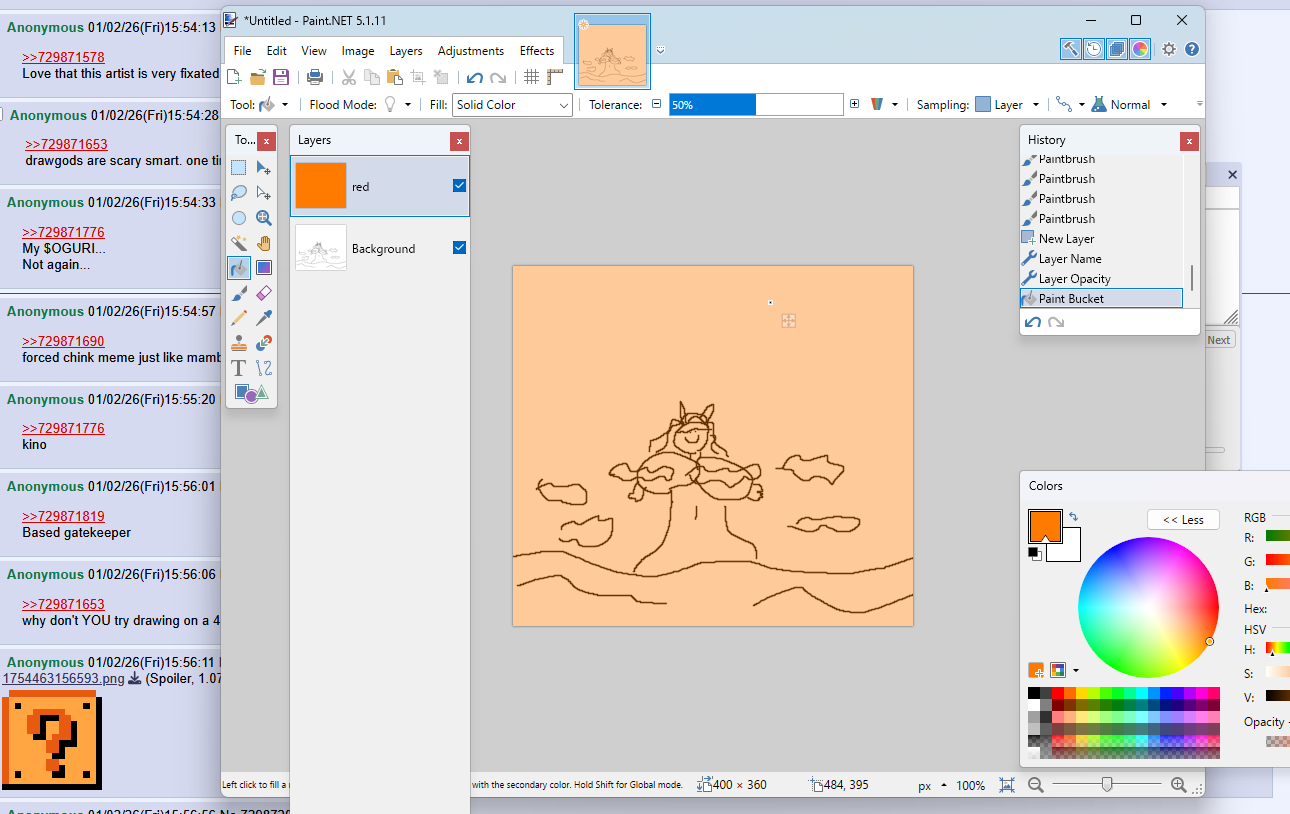Open the Effects menu

pos(536,51)
